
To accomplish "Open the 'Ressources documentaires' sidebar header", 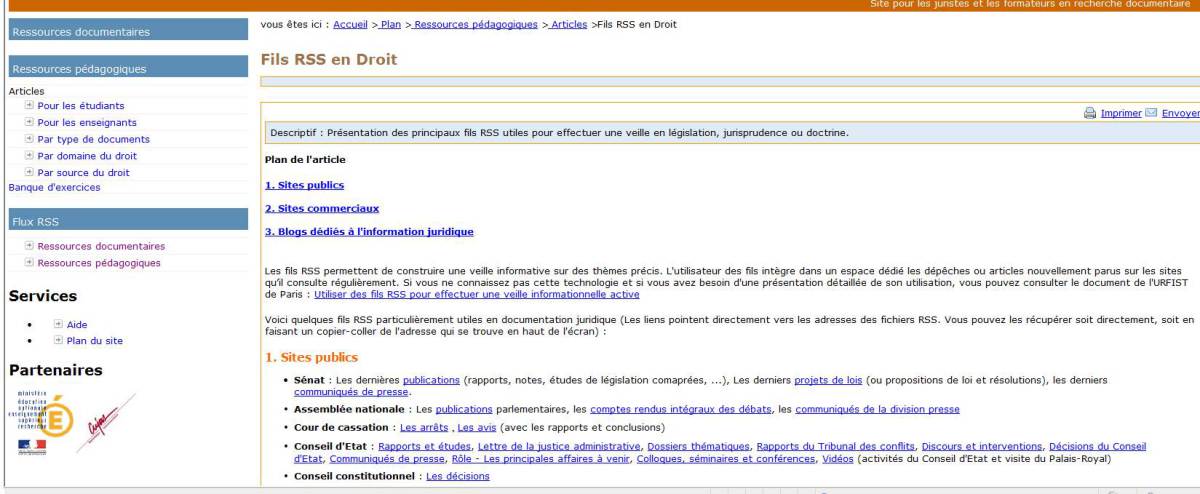I will (81, 32).
